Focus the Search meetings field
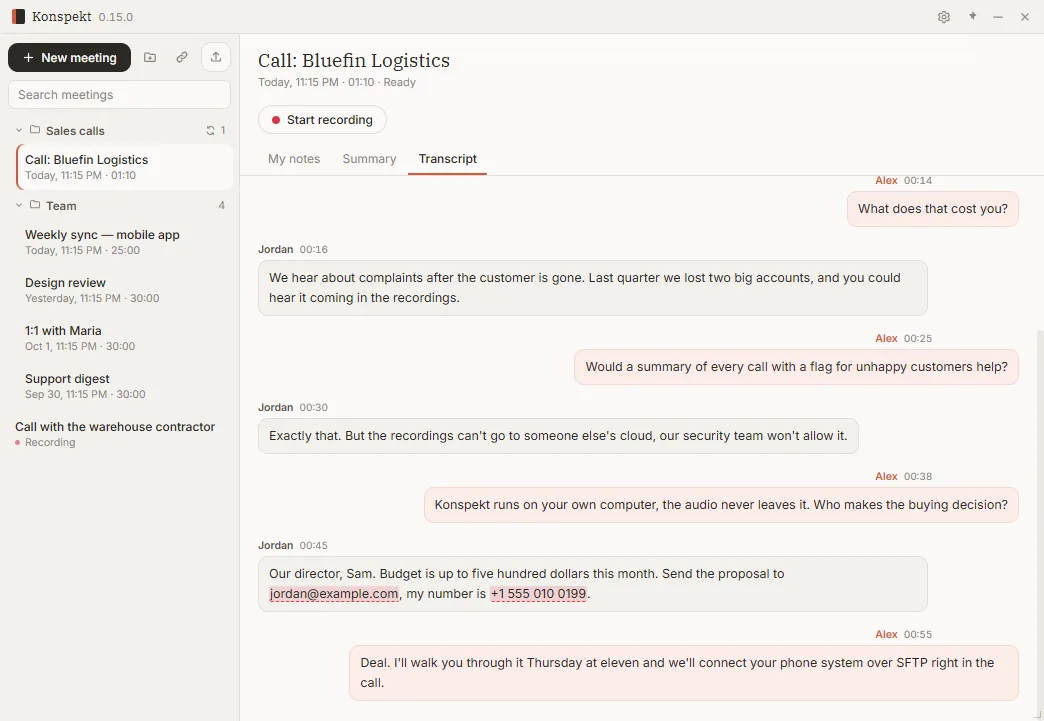The height and width of the screenshot is (721, 1044). tap(119, 95)
